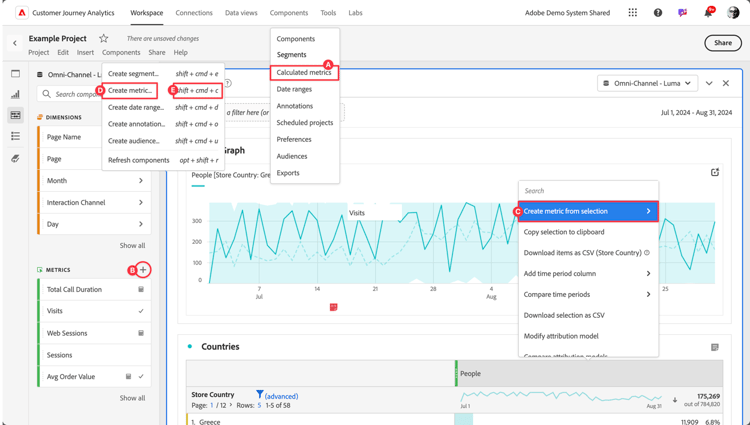Click calculator icon beside Total Call Duration
The width and height of the screenshot is (750, 425).
click(x=141, y=289)
